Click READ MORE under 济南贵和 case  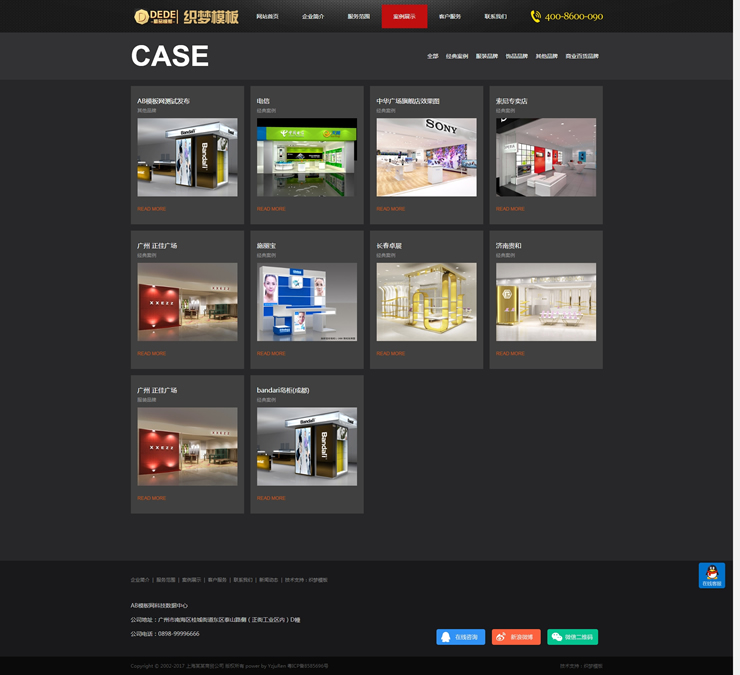click(509, 353)
